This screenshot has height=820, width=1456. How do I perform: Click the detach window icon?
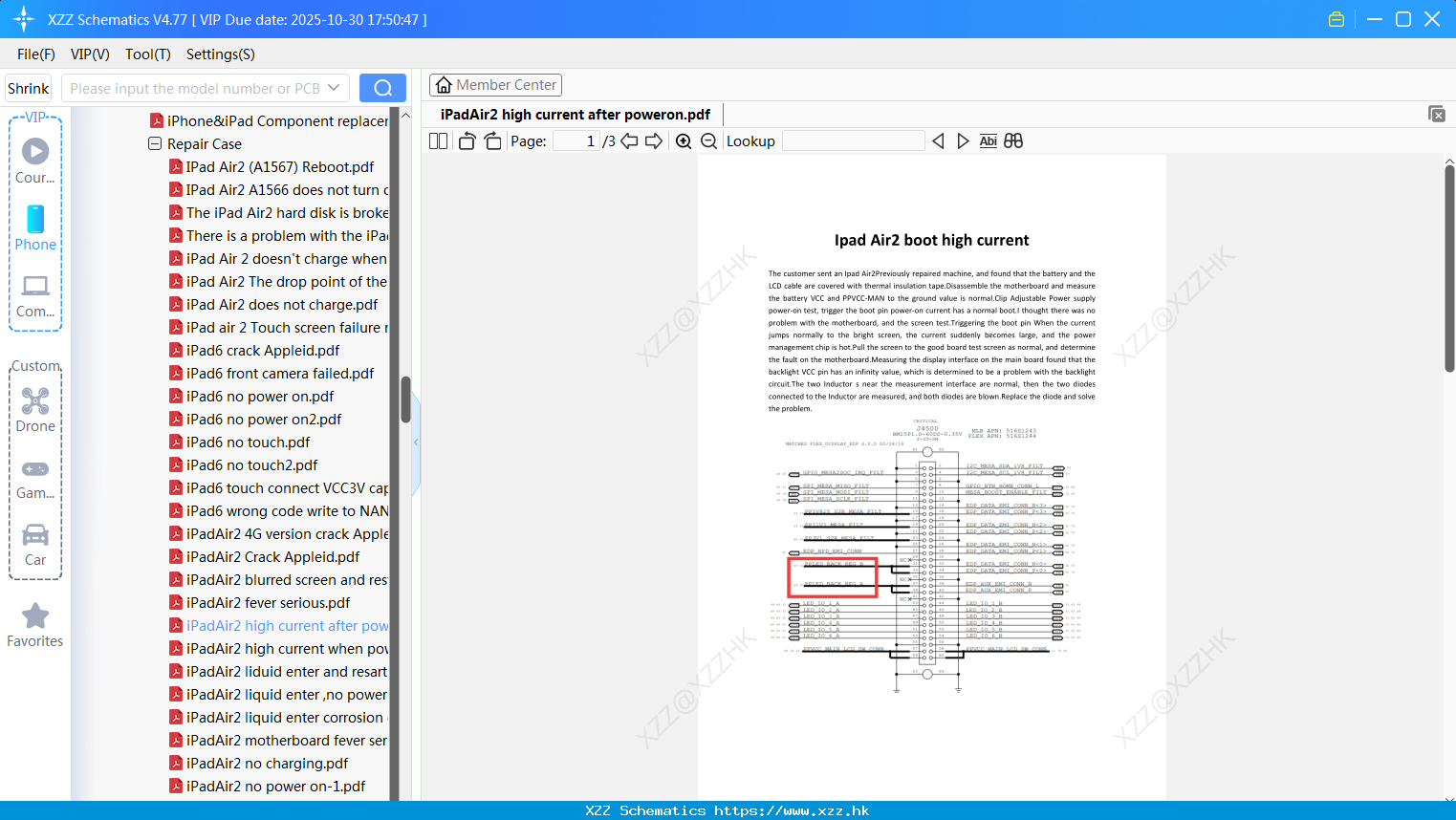point(1436,114)
